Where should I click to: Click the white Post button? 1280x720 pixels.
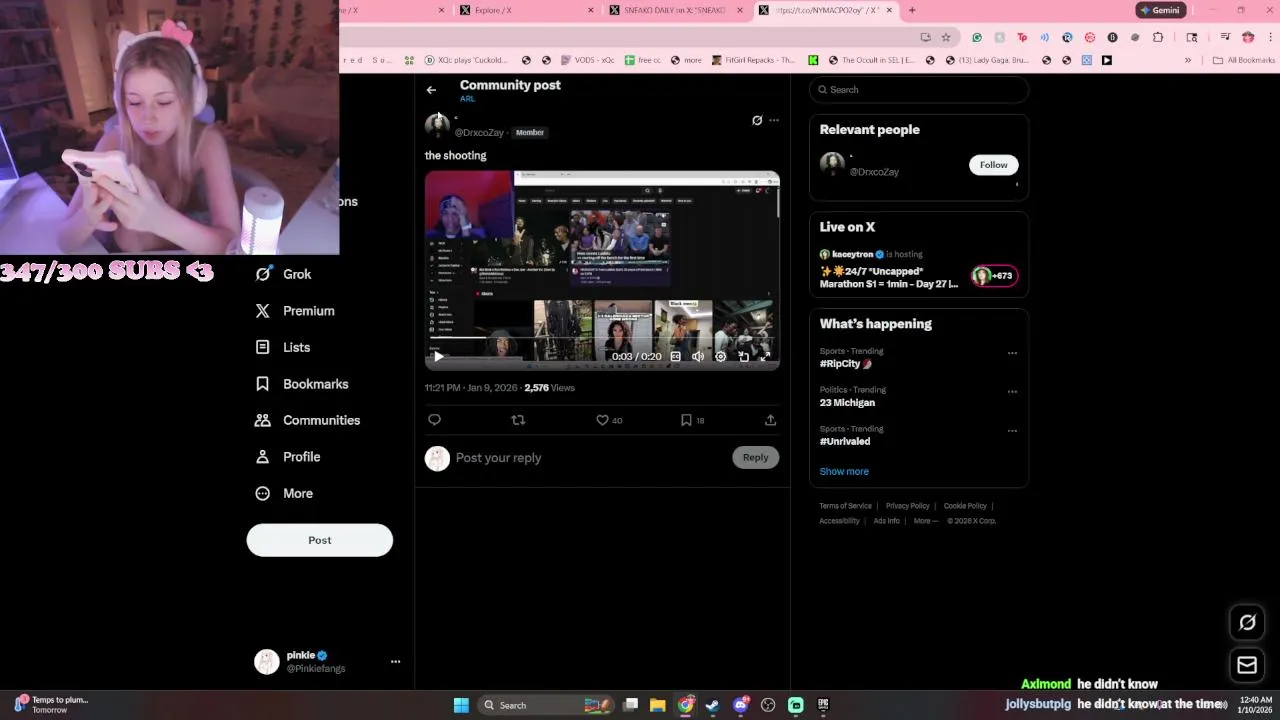click(x=320, y=540)
